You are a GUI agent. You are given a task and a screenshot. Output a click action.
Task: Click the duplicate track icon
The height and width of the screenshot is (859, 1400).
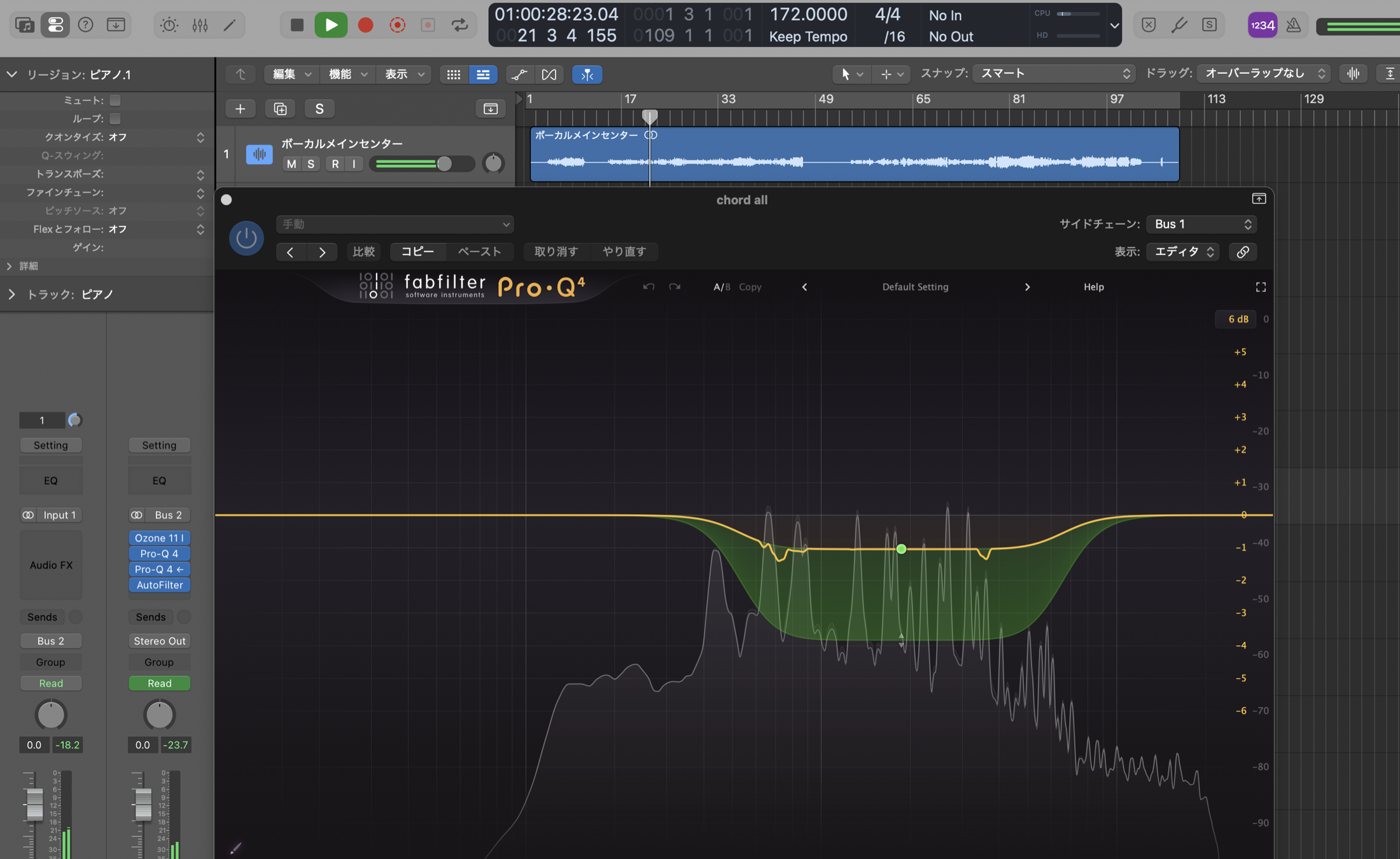[280, 109]
